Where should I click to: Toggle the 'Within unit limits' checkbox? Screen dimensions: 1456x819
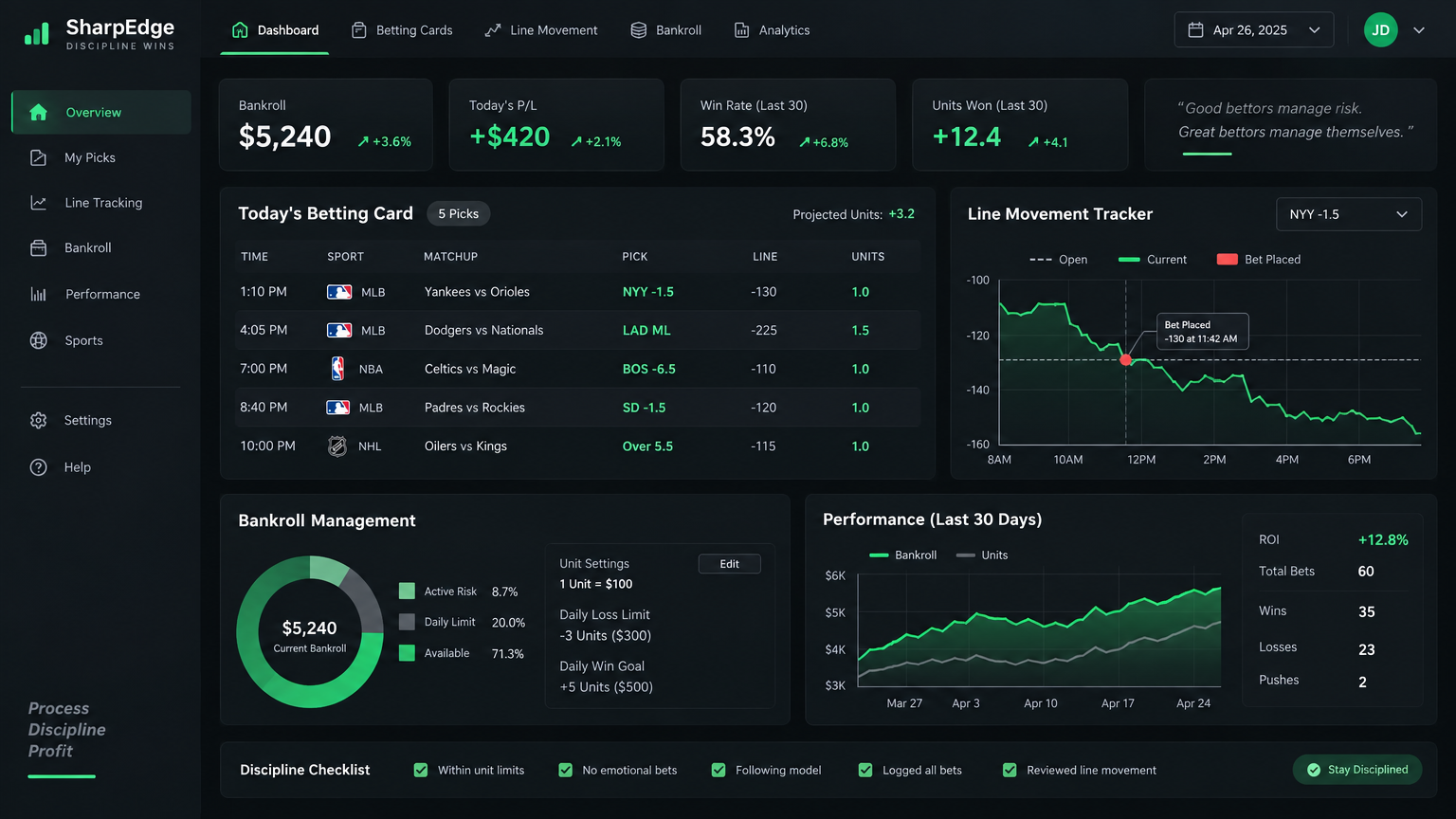coord(421,770)
